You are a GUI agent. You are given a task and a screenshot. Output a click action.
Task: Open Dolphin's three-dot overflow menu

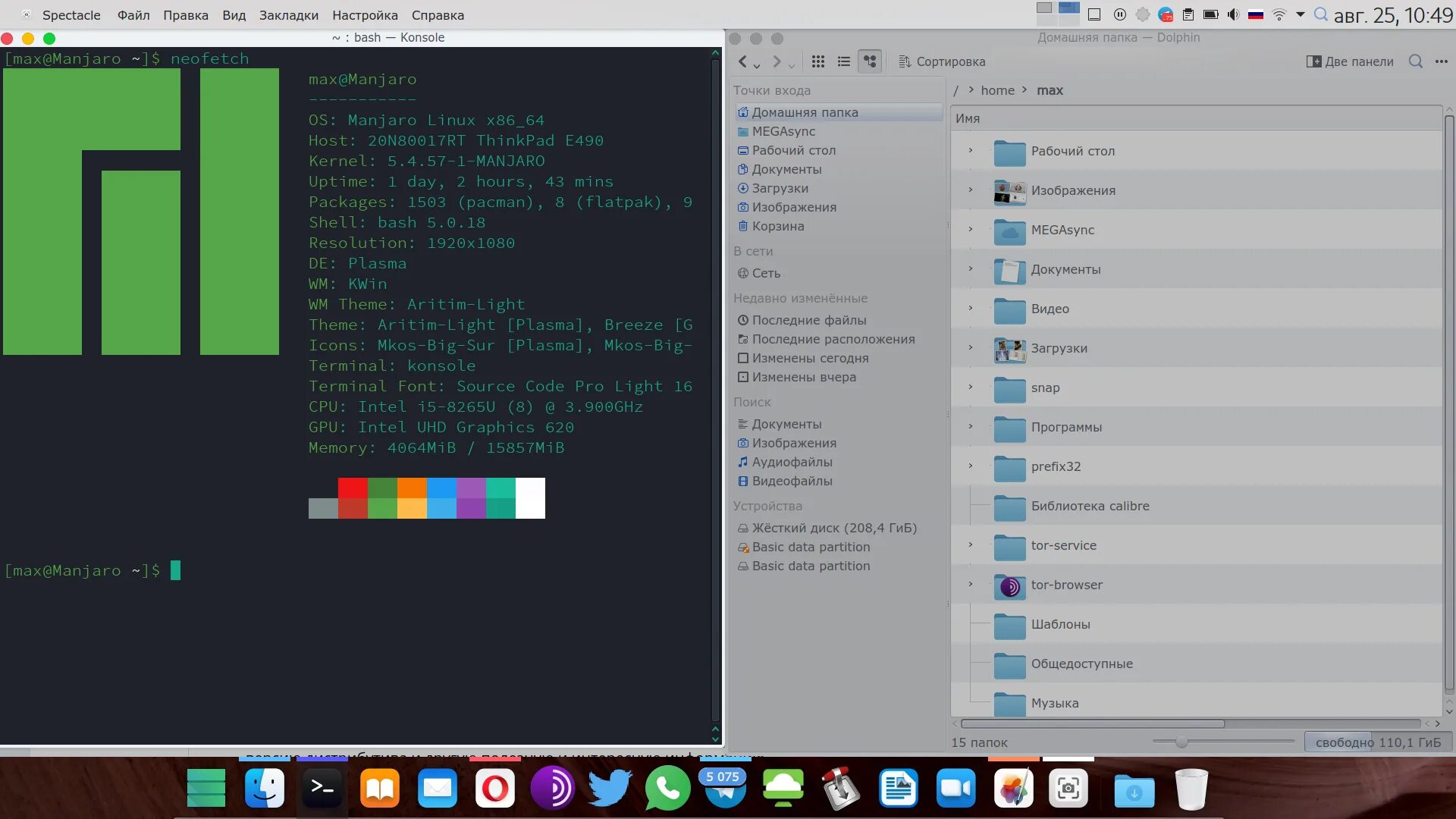pyautogui.click(x=1442, y=61)
